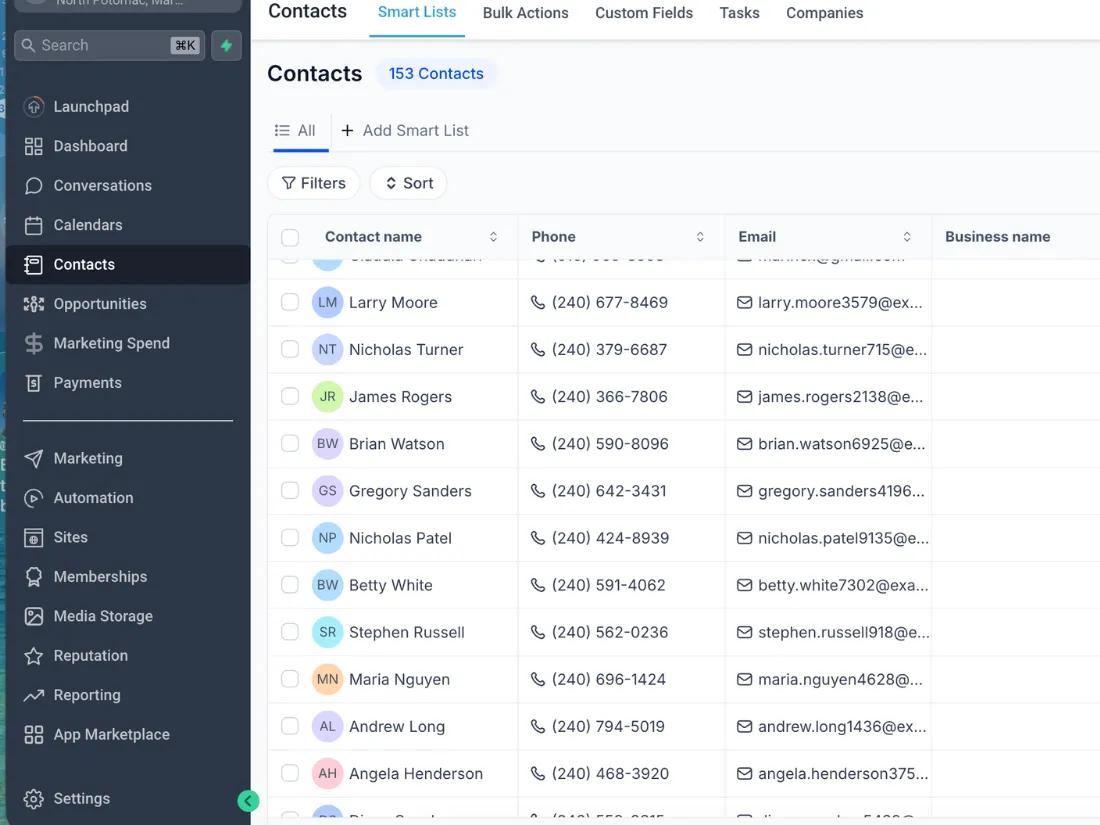This screenshot has height=825, width=1100.
Task: Select the James Rogers contact checkbox
Action: [x=290, y=396]
